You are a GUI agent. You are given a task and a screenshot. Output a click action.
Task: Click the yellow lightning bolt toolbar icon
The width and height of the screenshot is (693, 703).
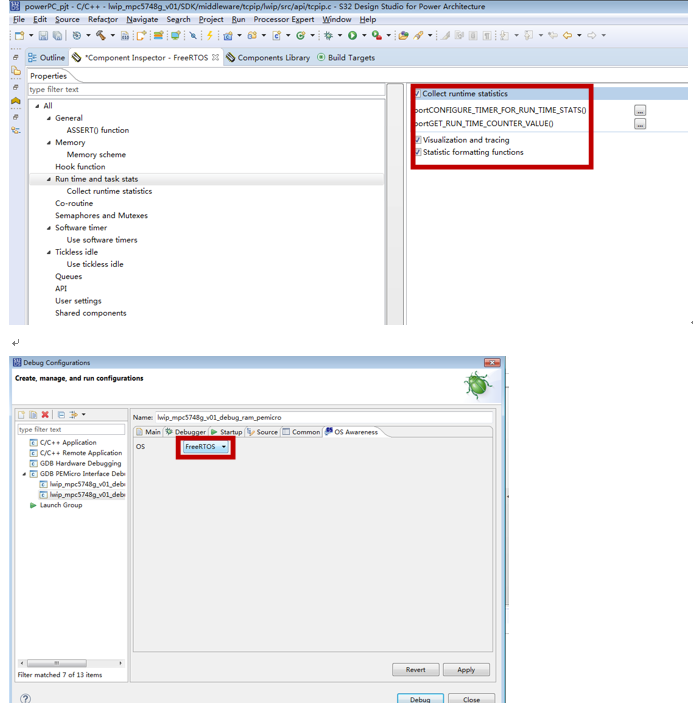tap(209, 35)
